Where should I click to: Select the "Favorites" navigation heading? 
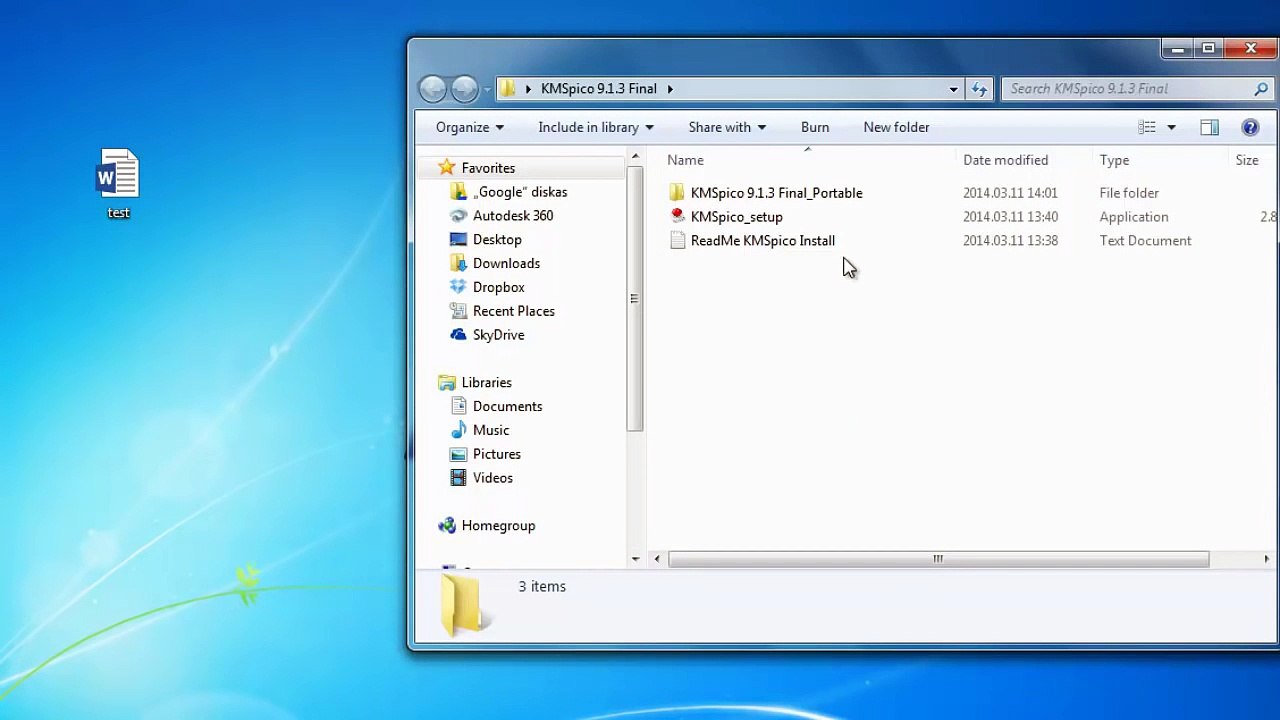point(488,168)
